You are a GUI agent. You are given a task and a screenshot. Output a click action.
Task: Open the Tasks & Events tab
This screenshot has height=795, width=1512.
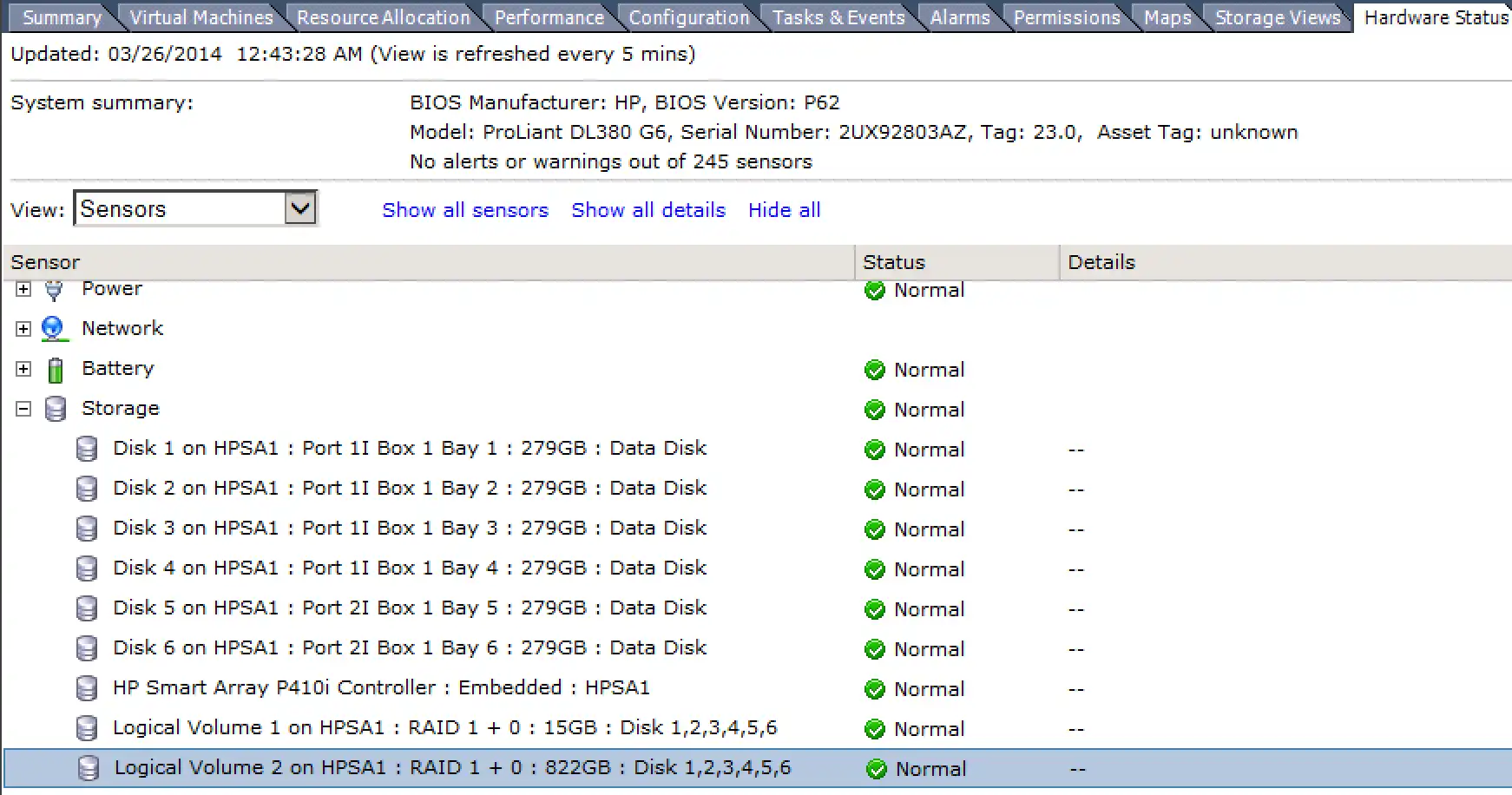[x=838, y=17]
